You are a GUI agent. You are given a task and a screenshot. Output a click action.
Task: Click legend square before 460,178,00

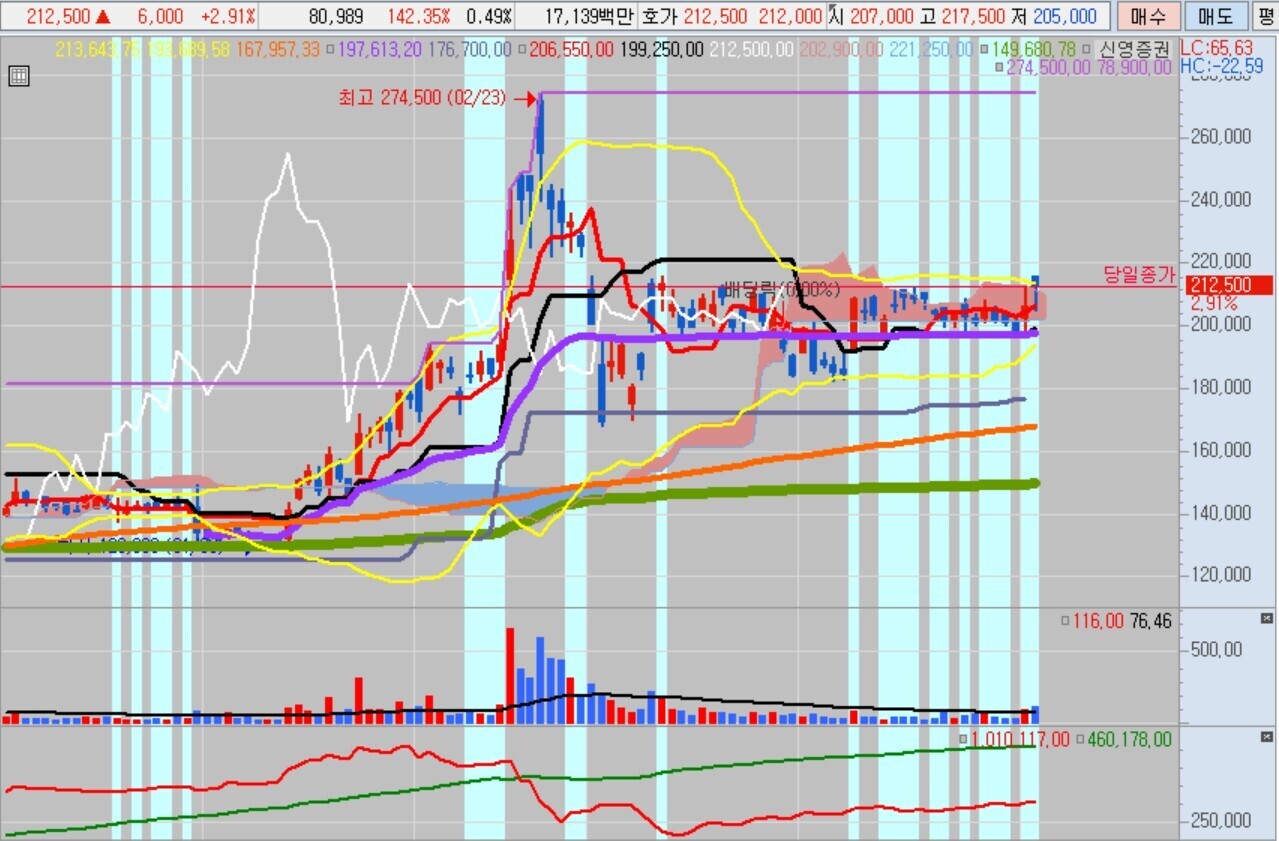1080,739
